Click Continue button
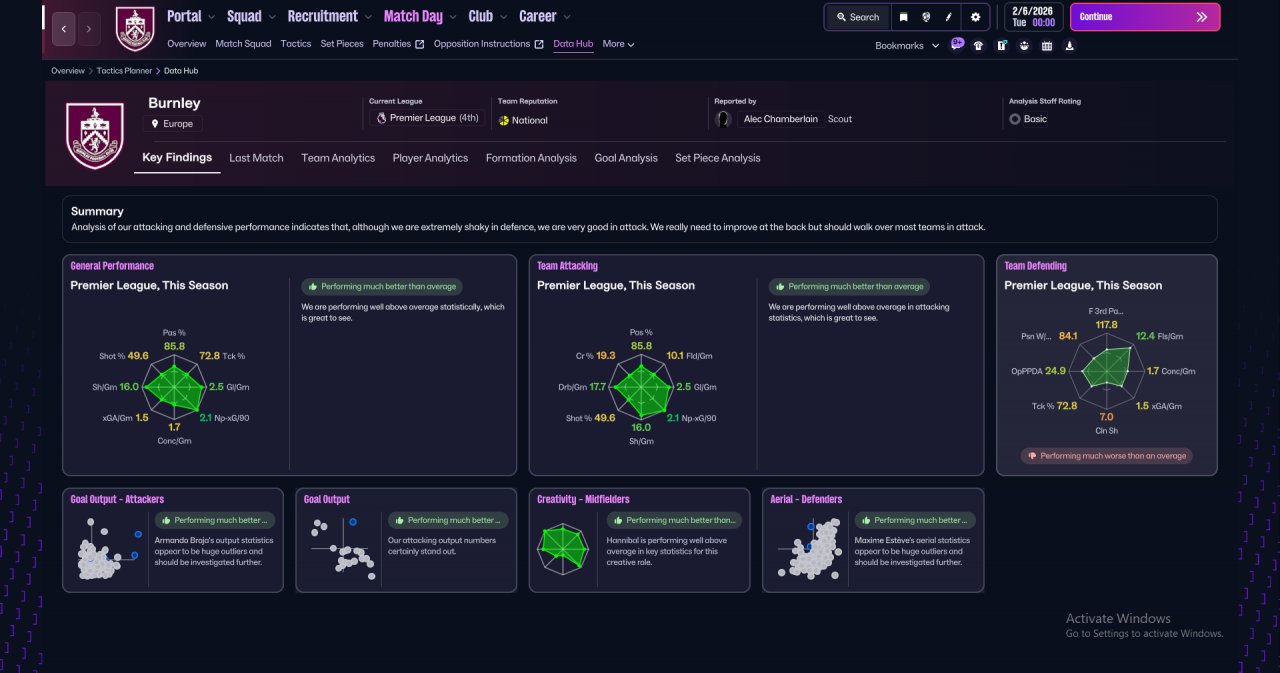 point(1145,17)
